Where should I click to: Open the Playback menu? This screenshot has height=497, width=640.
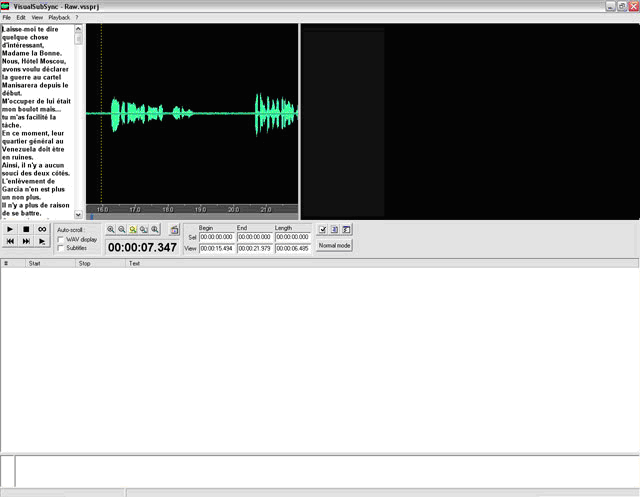pyautogui.click(x=59, y=18)
